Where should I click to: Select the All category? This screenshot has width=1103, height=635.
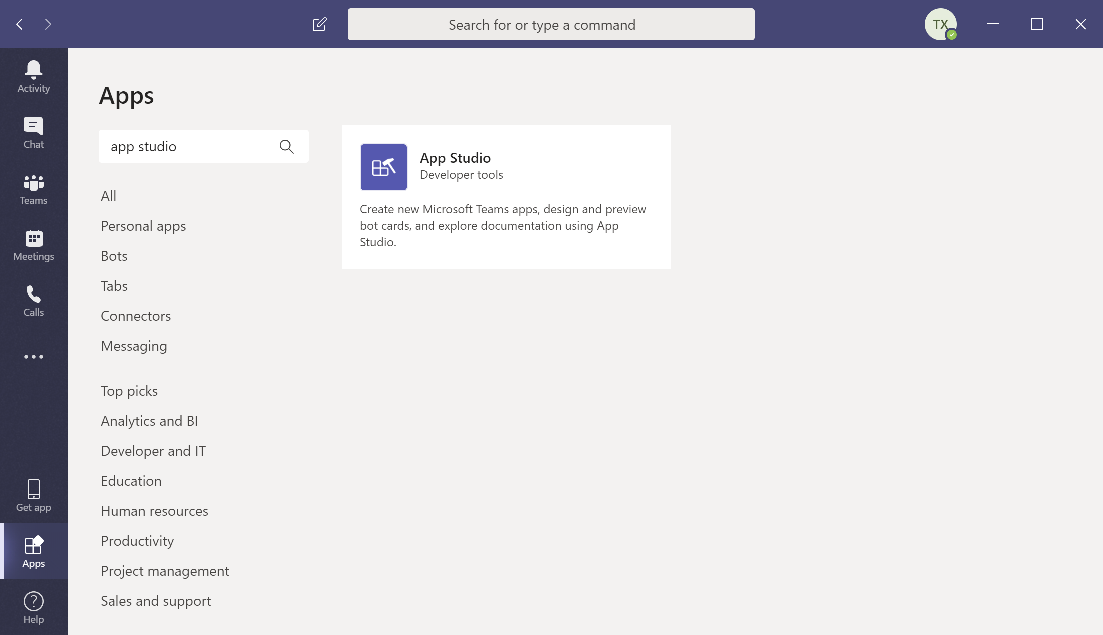click(108, 196)
